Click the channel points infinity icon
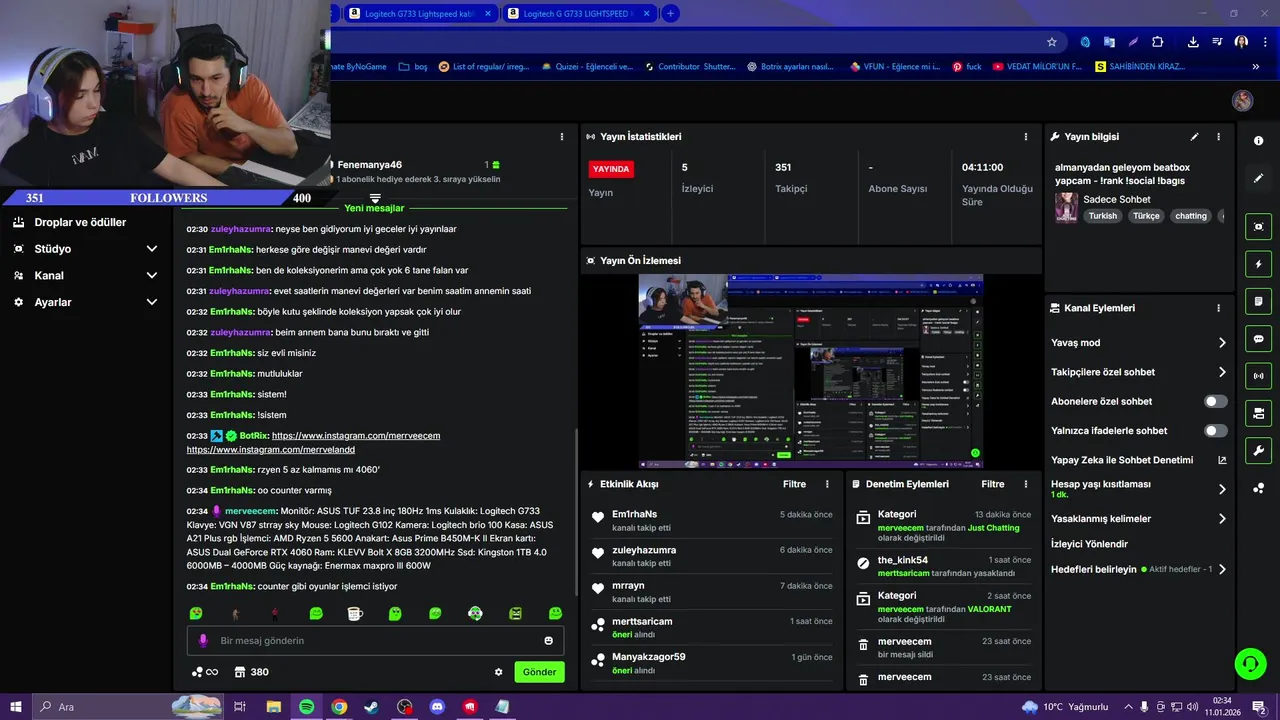The height and width of the screenshot is (720, 1280). pos(205,672)
